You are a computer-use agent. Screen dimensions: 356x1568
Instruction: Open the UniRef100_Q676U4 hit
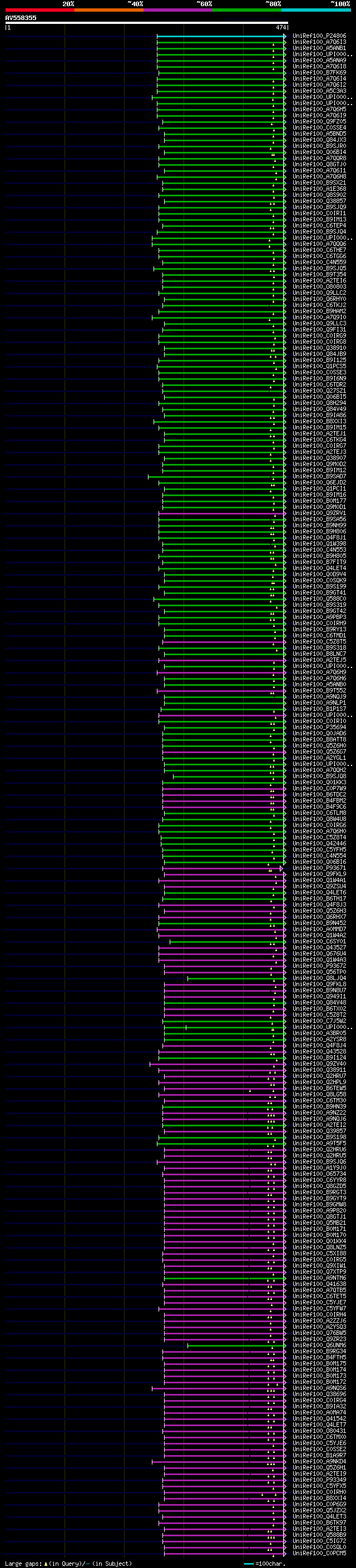point(319,953)
